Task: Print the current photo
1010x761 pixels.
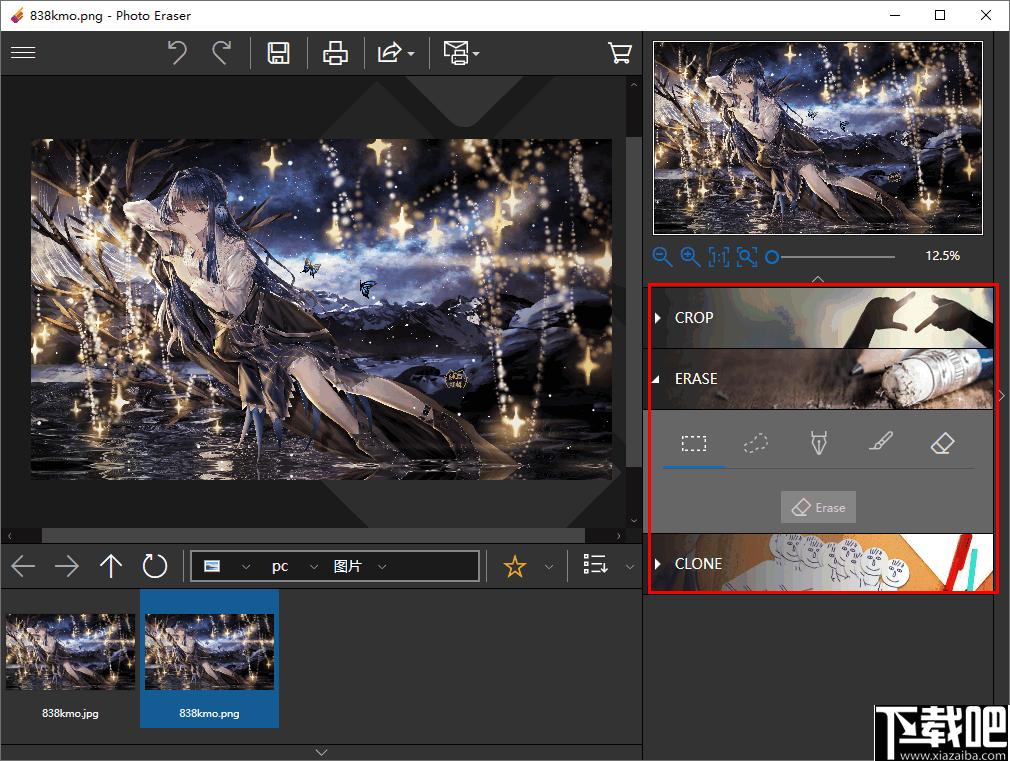Action: pos(335,53)
